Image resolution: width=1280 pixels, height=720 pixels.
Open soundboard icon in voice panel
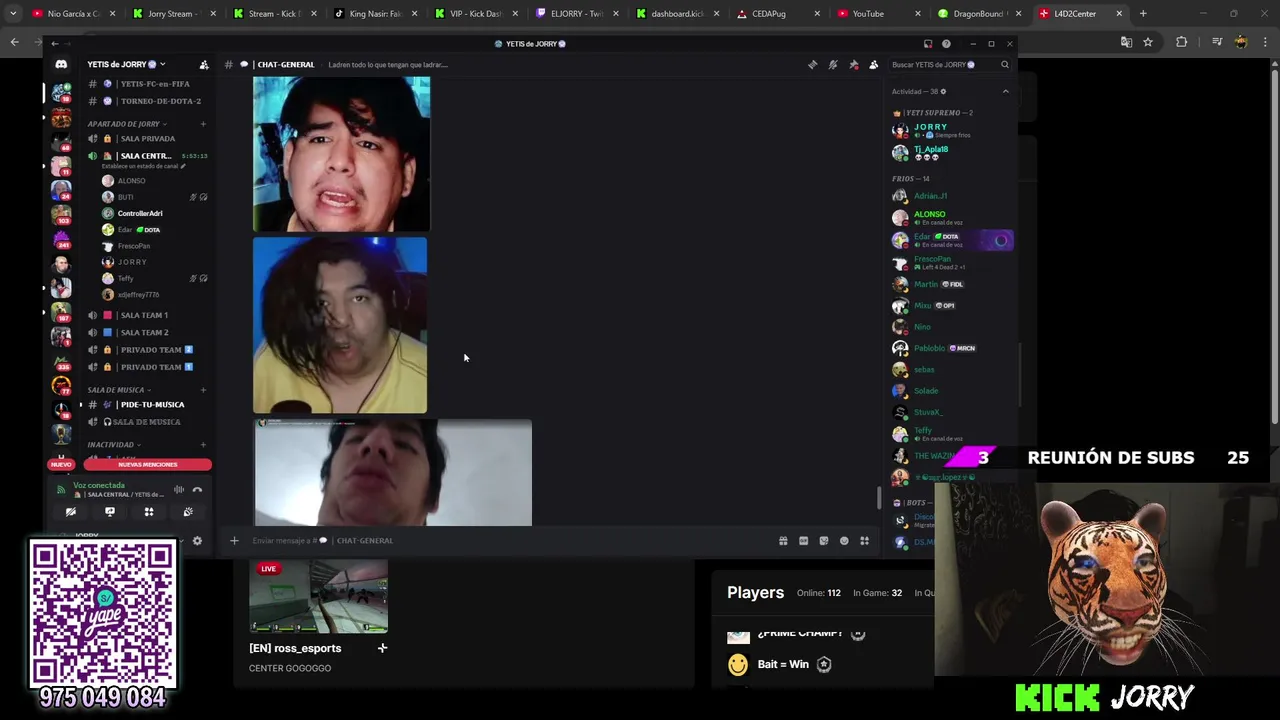click(x=188, y=512)
